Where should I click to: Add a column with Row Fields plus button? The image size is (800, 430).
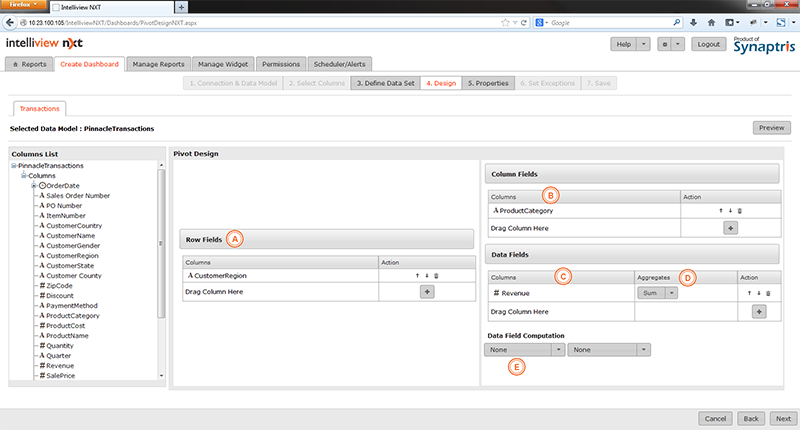click(427, 291)
